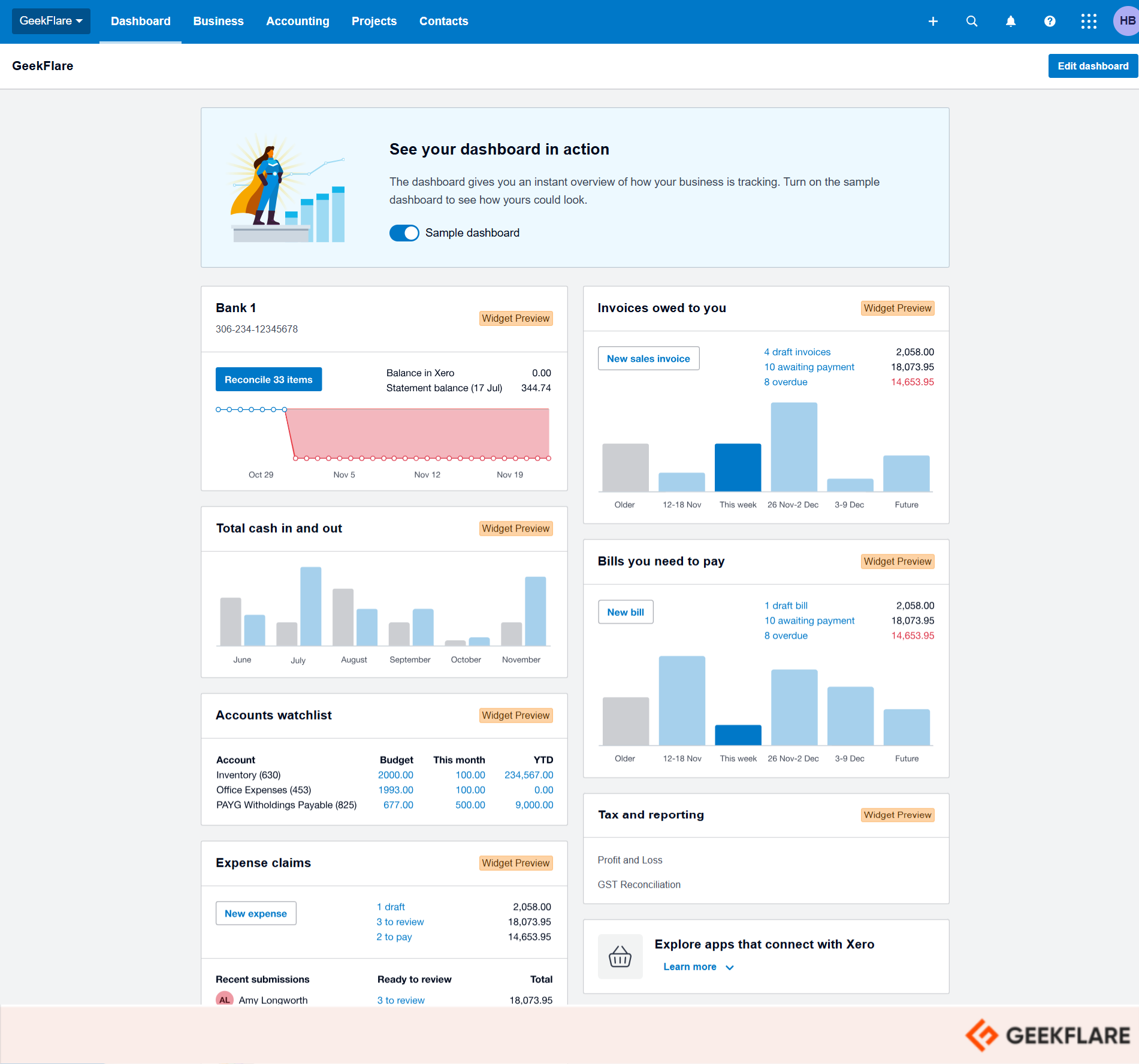This screenshot has width=1139, height=1064.
Task: Open the search magnifier icon
Action: coord(972,22)
